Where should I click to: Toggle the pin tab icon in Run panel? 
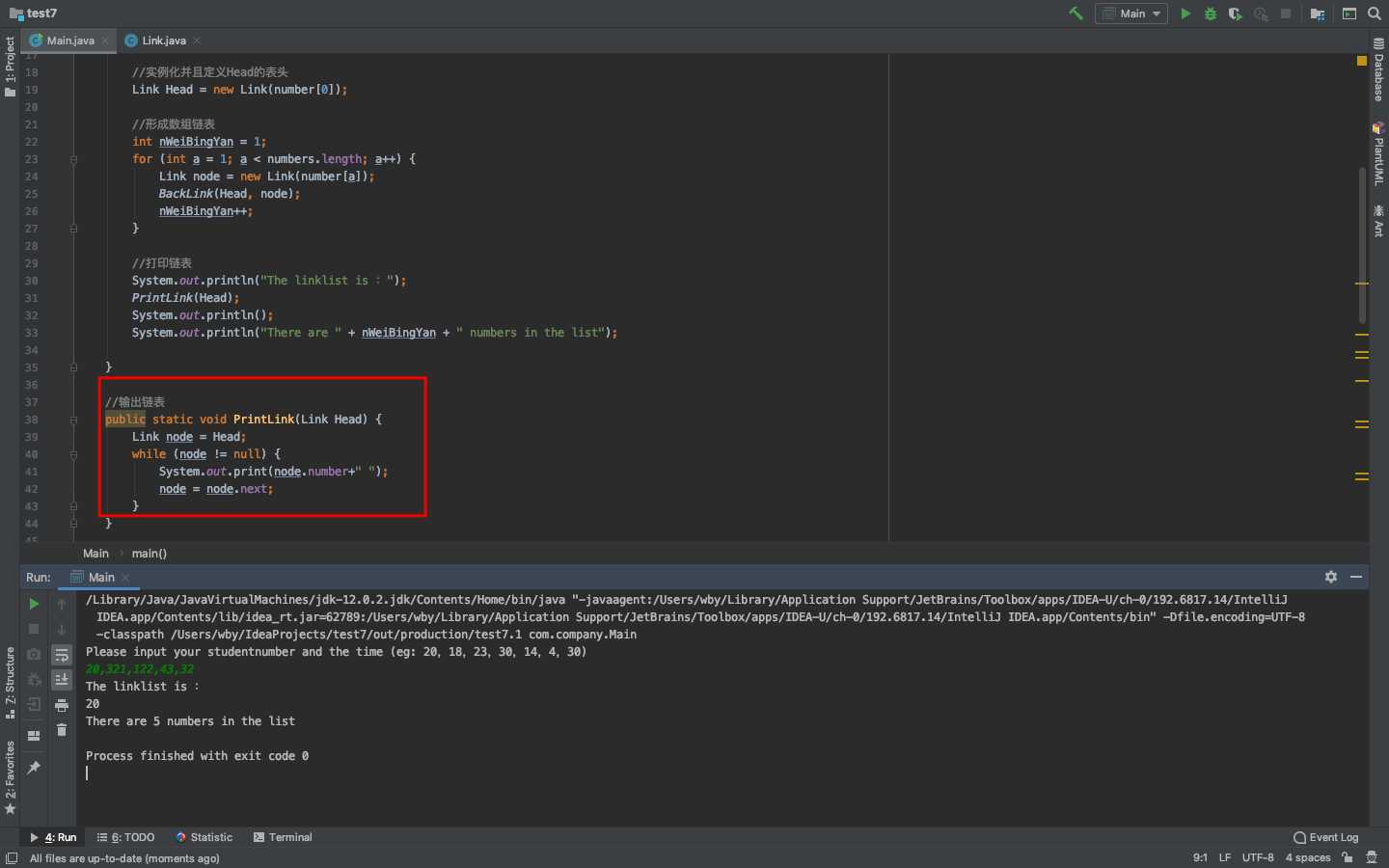(34, 767)
